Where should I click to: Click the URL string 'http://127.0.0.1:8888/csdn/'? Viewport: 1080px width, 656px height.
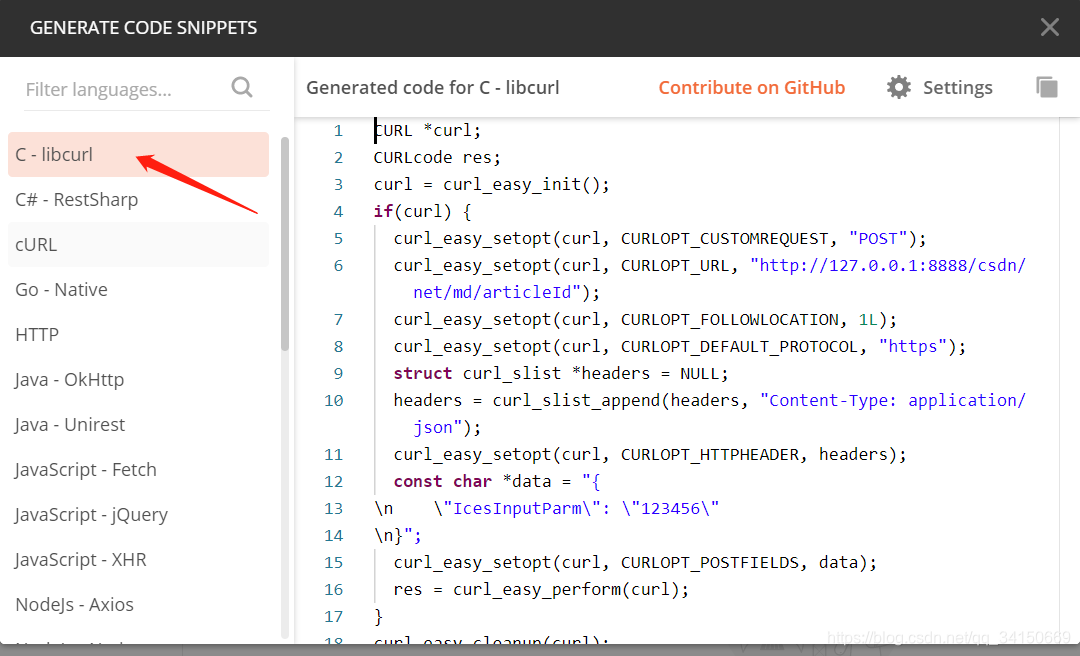(x=888, y=265)
